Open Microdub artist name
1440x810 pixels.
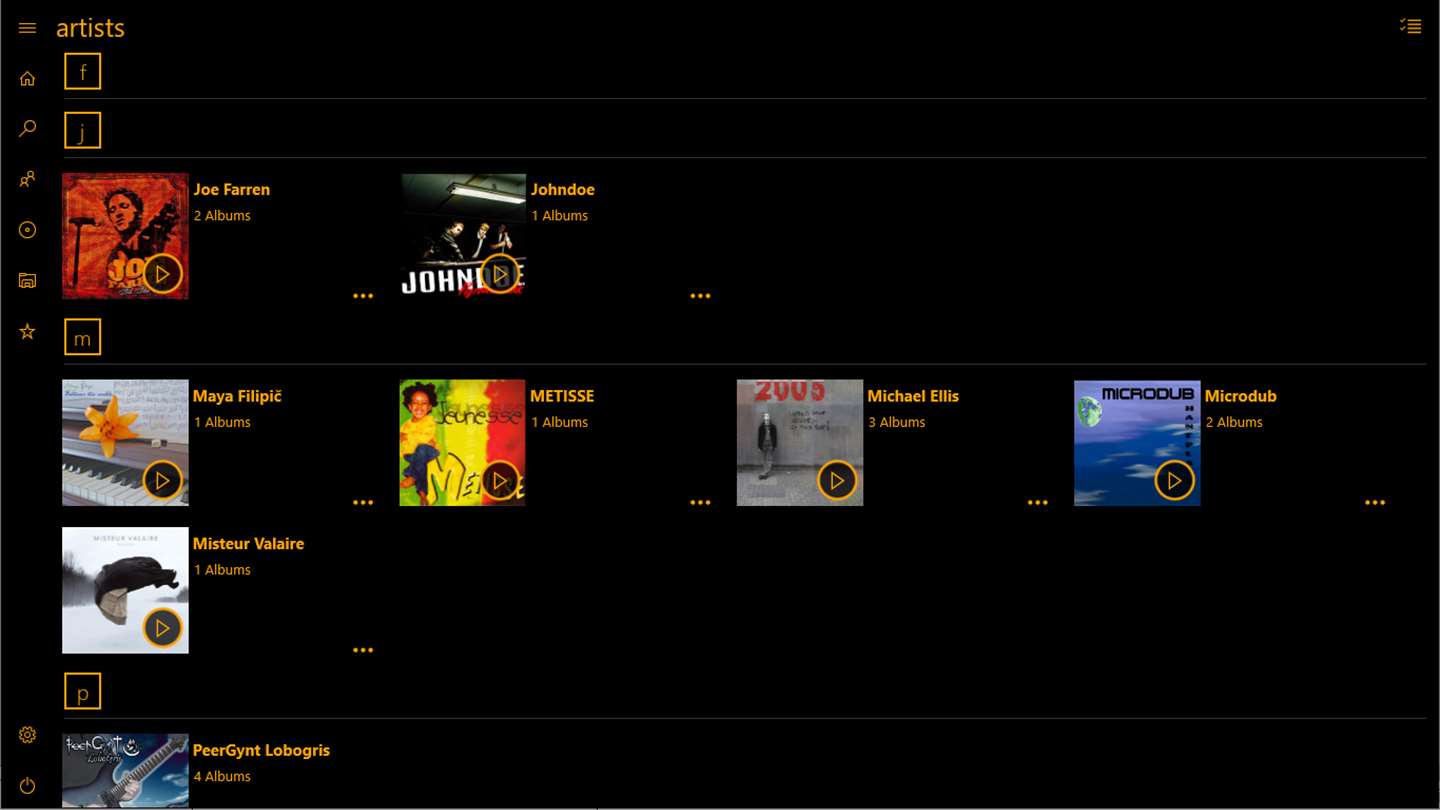pyautogui.click(x=1240, y=396)
